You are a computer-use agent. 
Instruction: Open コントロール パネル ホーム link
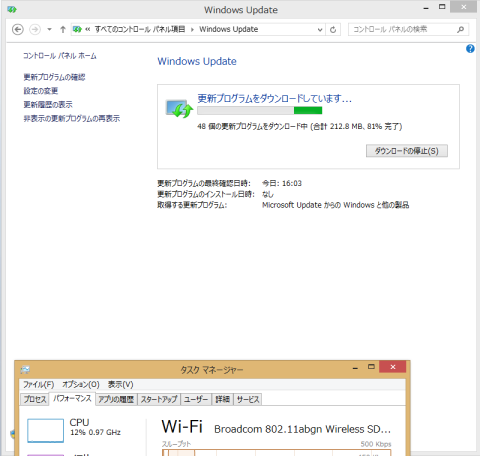60,56
